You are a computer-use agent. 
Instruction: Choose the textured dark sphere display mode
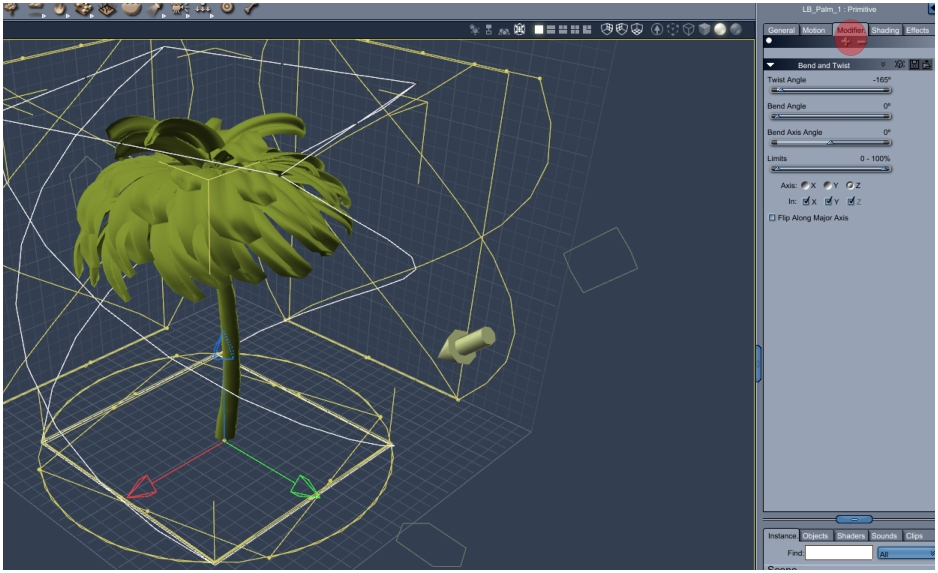[736, 29]
